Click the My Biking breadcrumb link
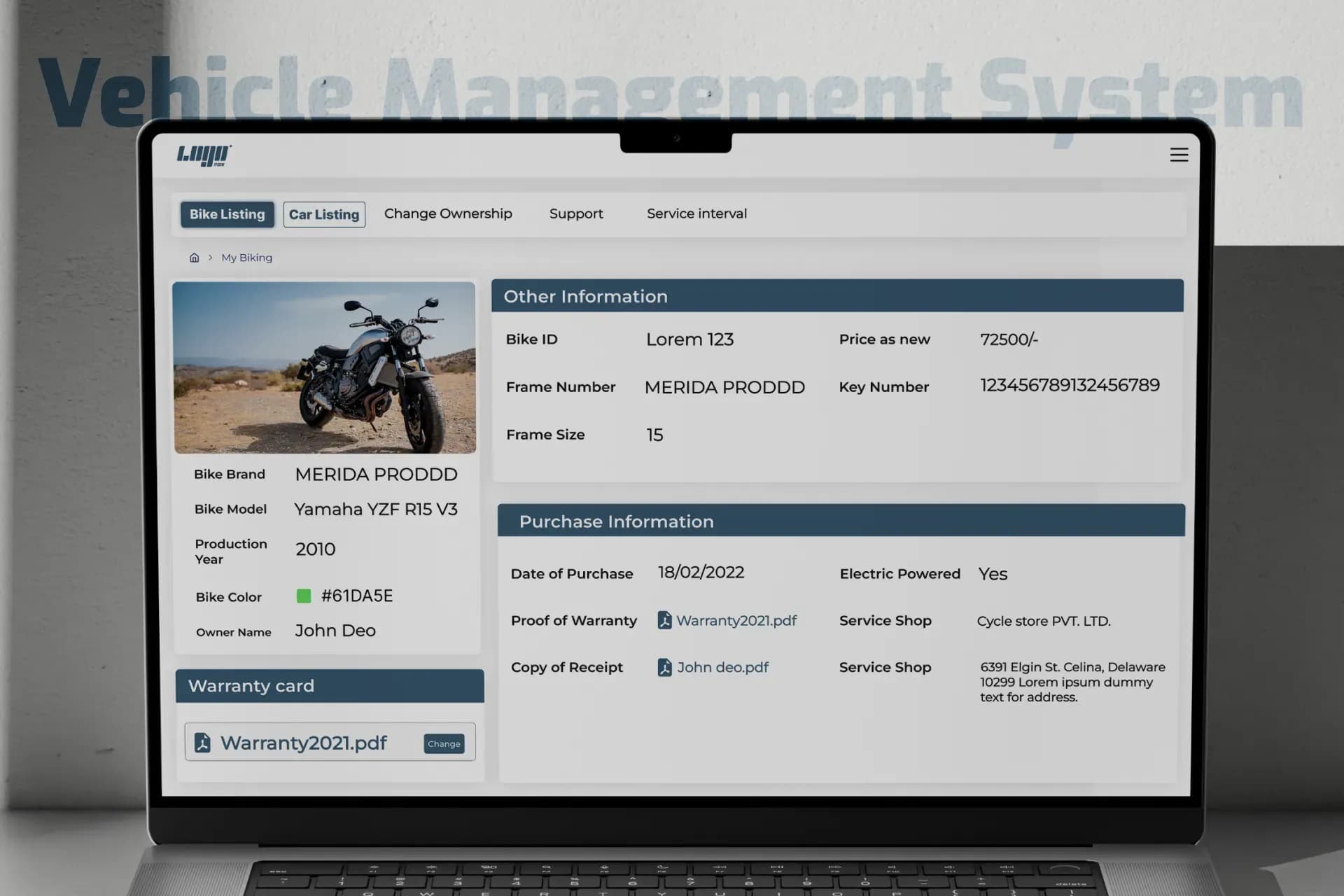This screenshot has width=1344, height=896. click(x=246, y=258)
